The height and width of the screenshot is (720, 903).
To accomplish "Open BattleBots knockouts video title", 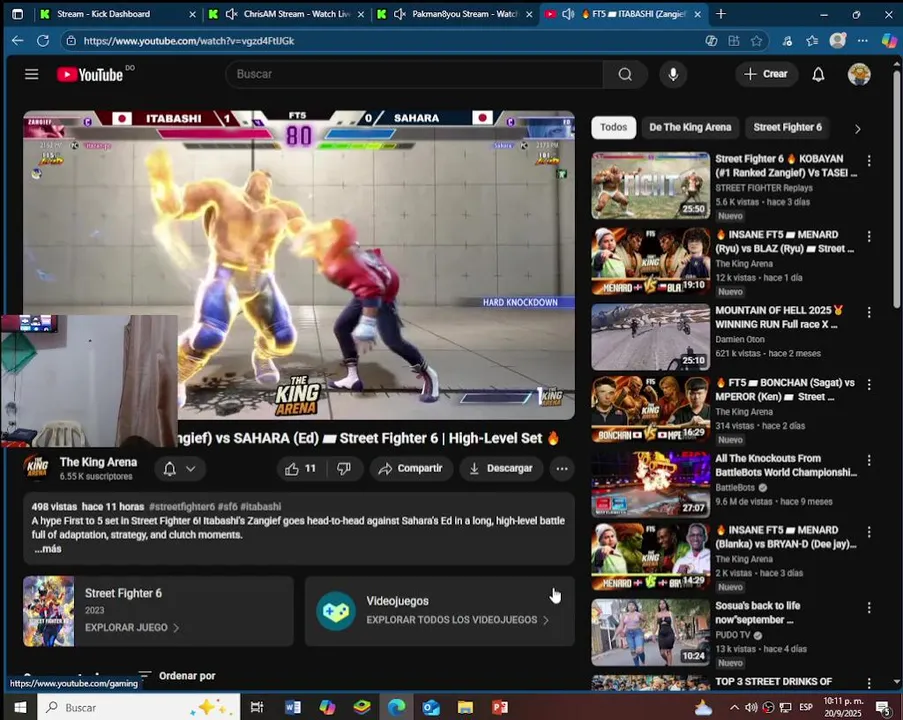I will click(x=786, y=465).
